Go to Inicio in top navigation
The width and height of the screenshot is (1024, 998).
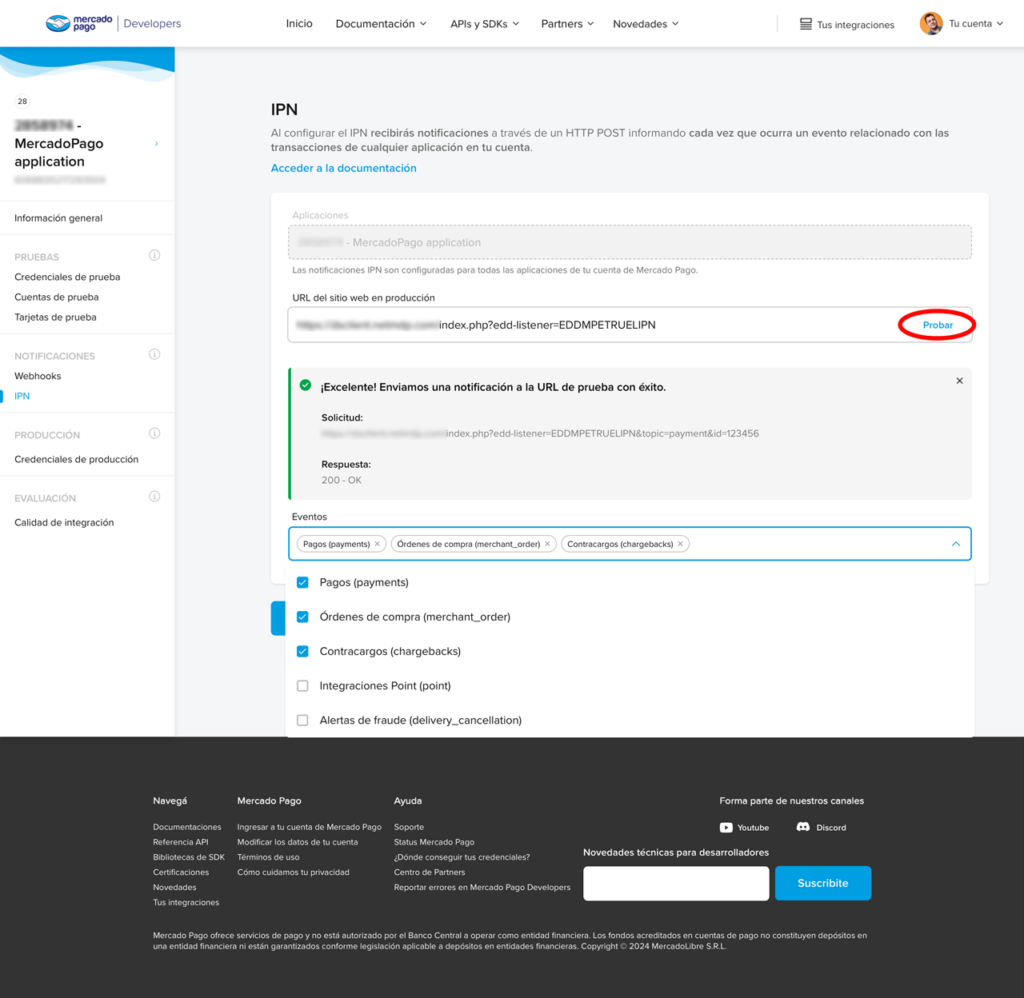tap(299, 24)
